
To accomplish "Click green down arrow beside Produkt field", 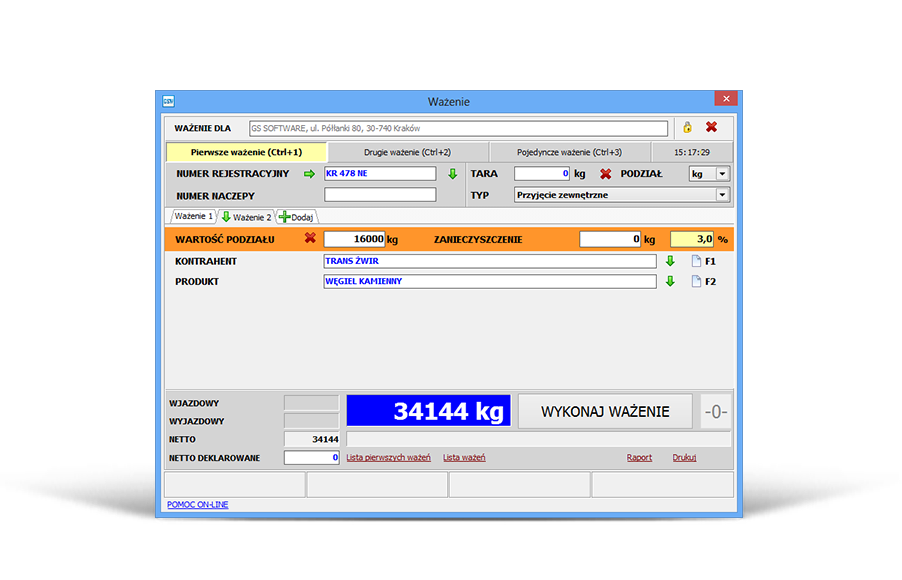I will pos(670,282).
